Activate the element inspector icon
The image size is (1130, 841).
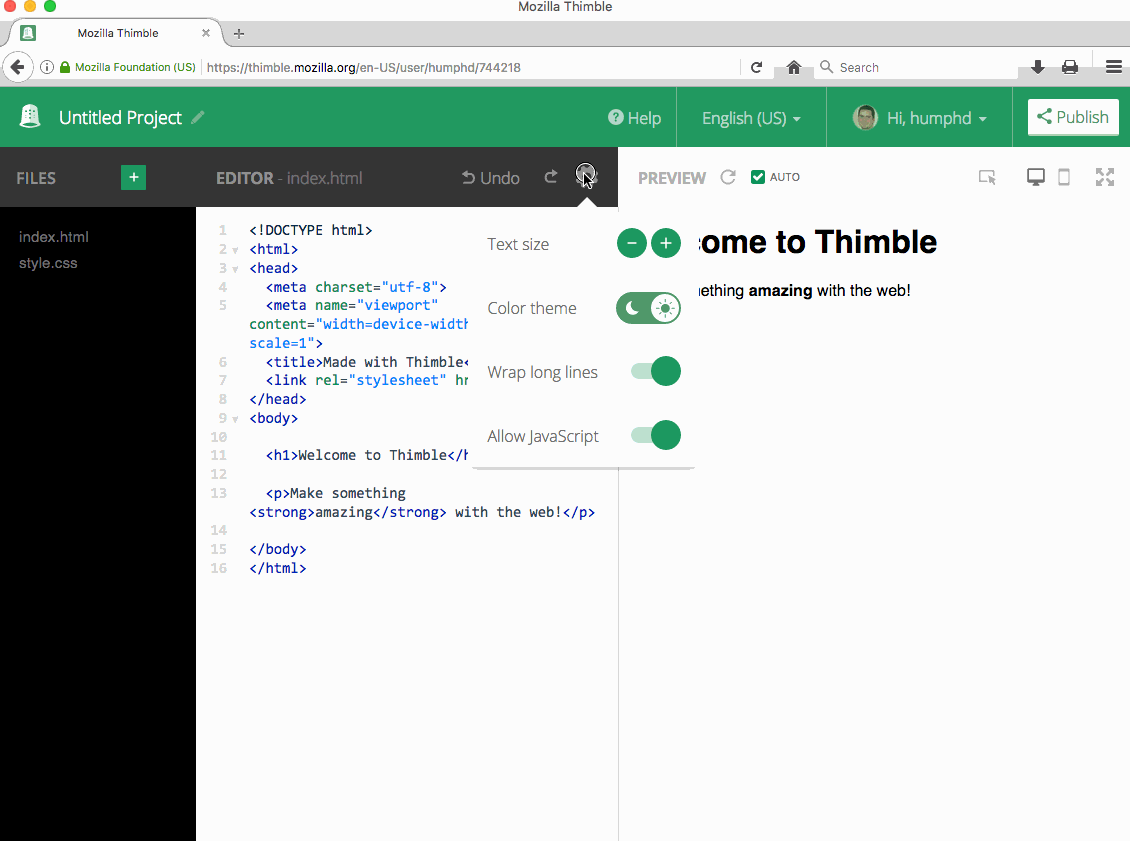[x=987, y=177]
